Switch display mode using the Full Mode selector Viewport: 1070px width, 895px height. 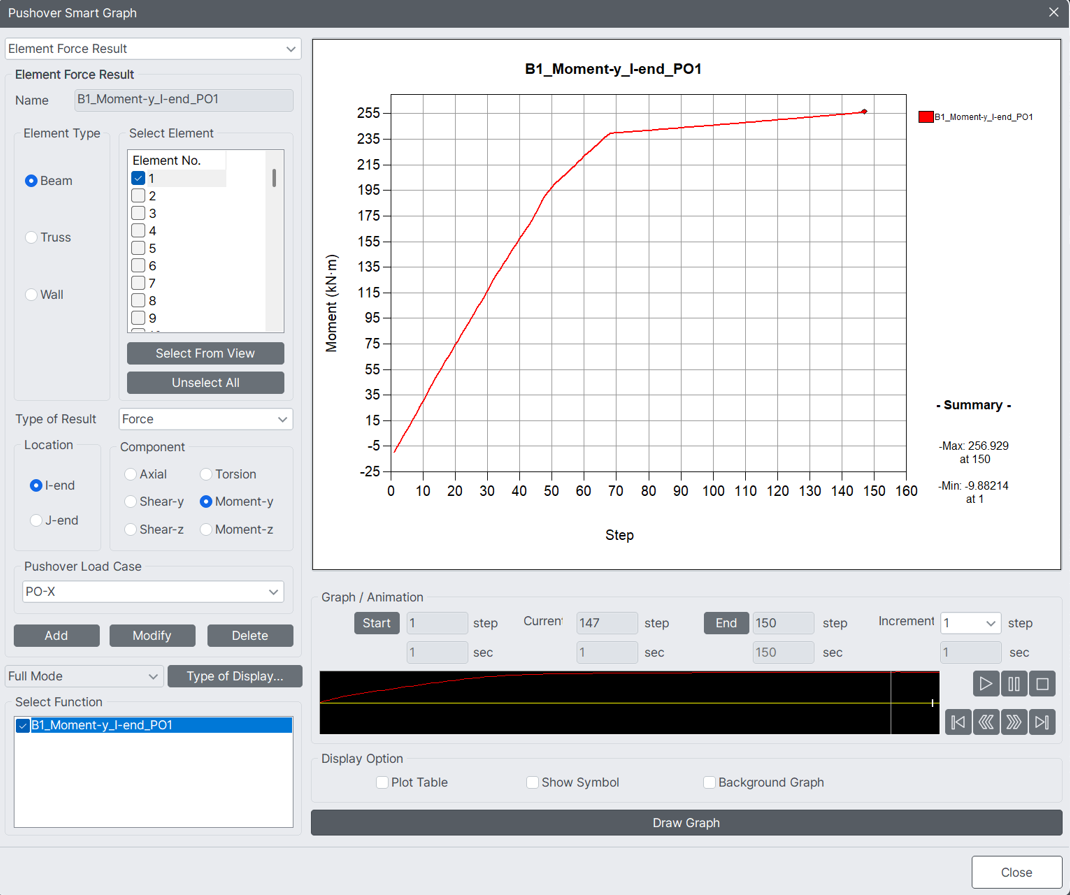click(x=83, y=676)
